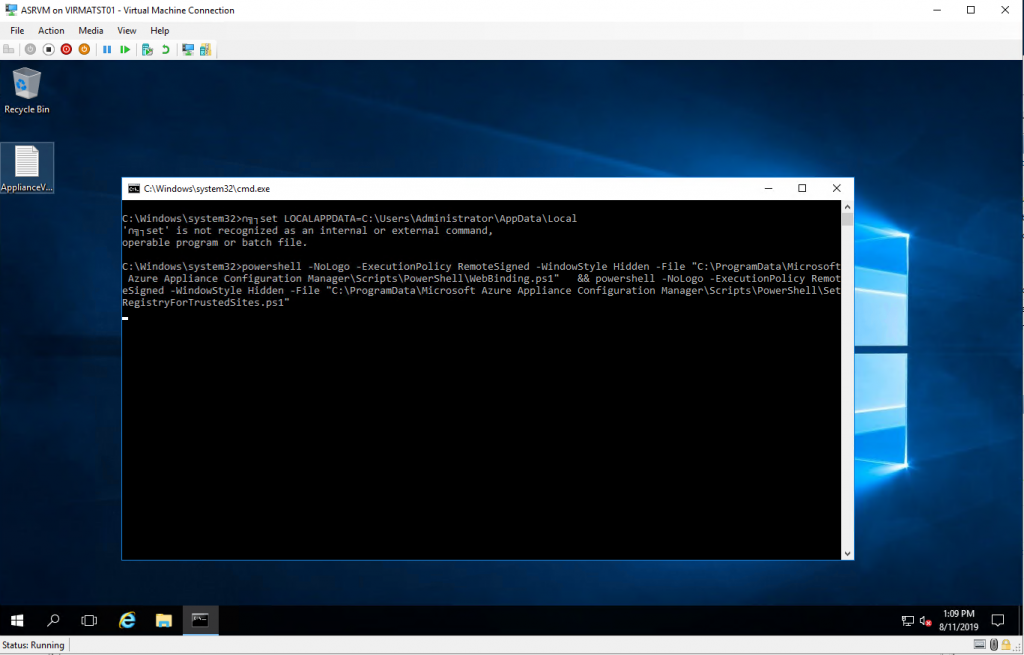The height and width of the screenshot is (655, 1024).
Task: Open the Media menu
Action: [91, 31]
